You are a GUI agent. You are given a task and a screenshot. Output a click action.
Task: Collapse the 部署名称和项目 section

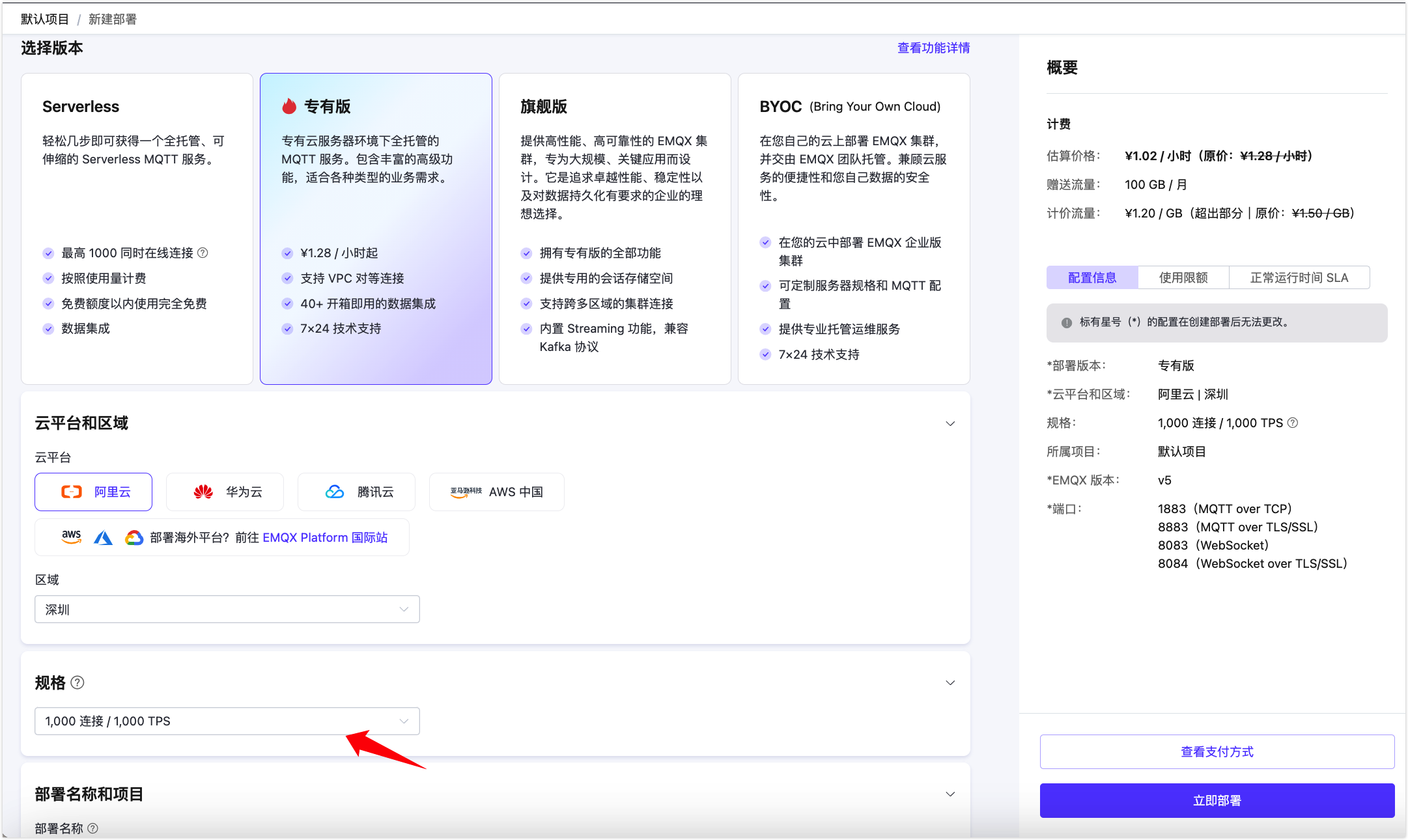pyautogui.click(x=950, y=794)
